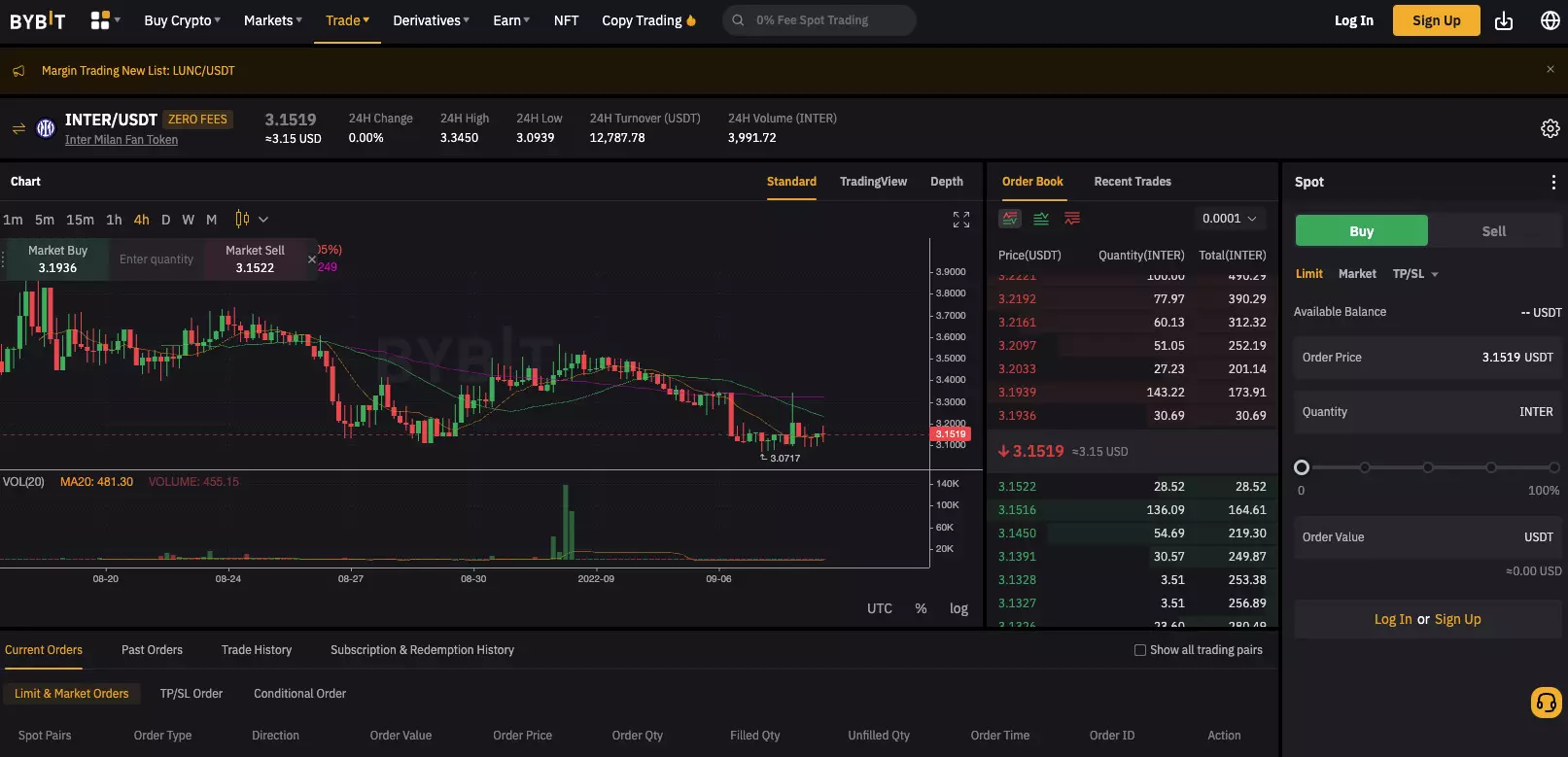The width and height of the screenshot is (1568, 757).
Task: Open the Spot panel three-dot menu
Action: tap(1553, 182)
